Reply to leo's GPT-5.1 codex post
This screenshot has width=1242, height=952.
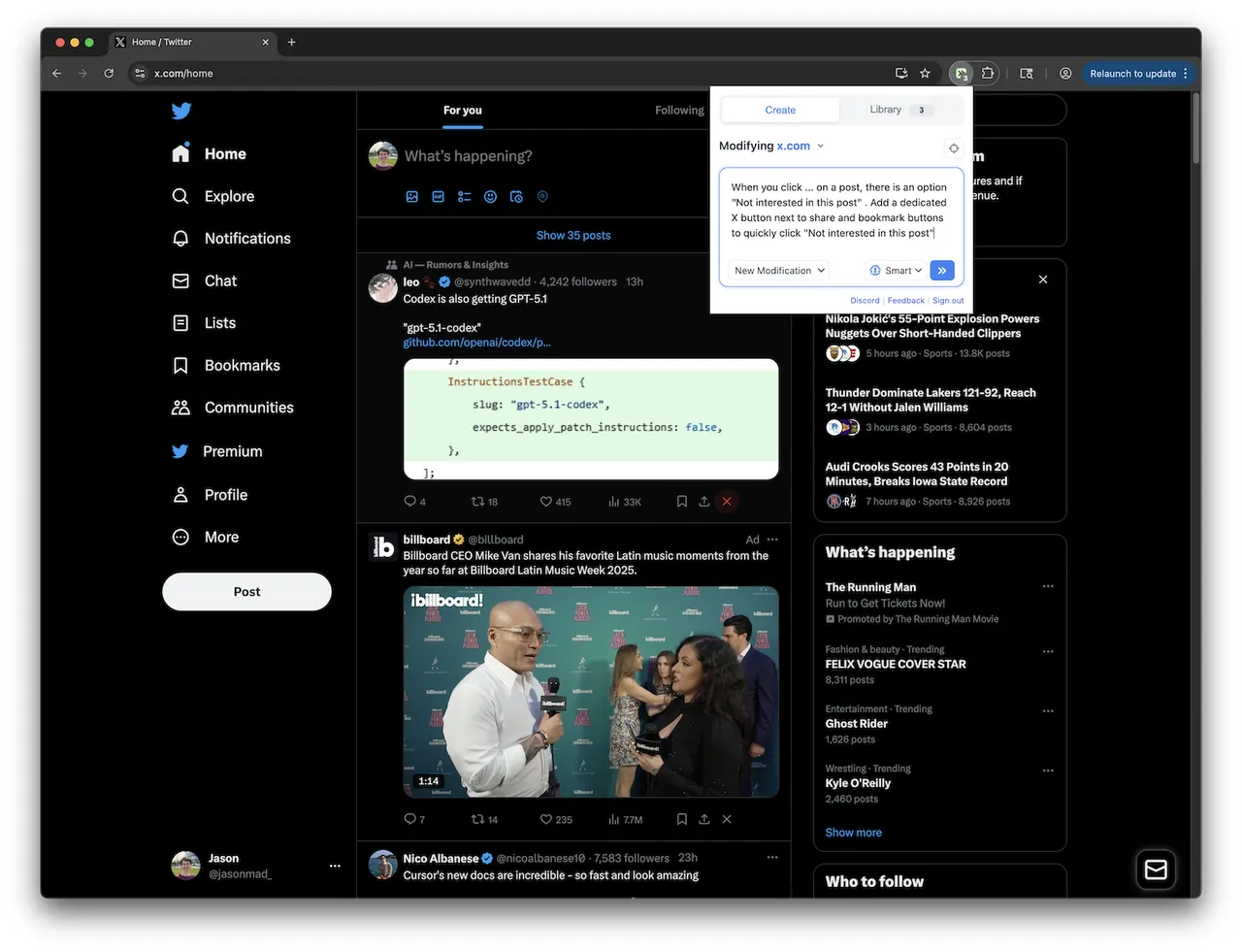(x=414, y=502)
